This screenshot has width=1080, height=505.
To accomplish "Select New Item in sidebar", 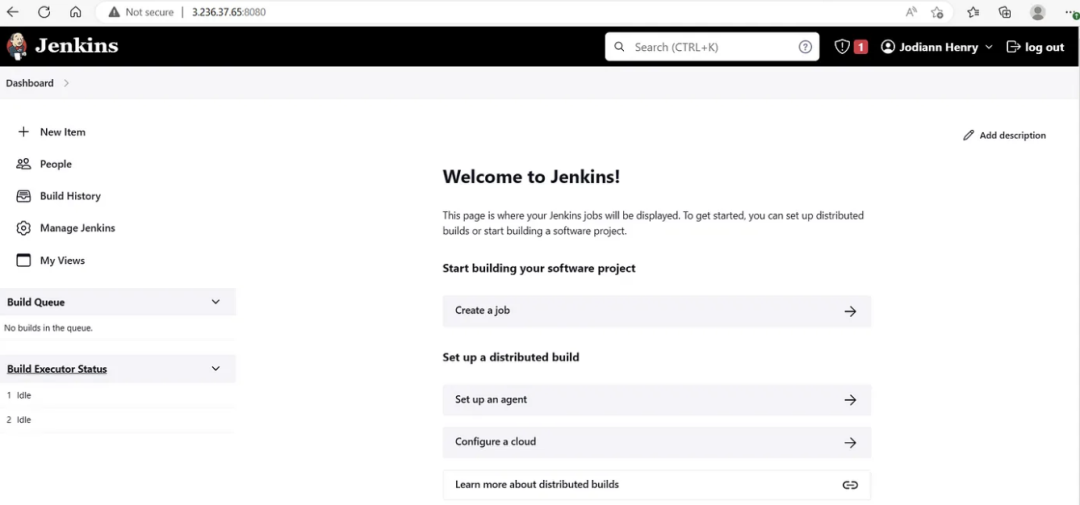I will coord(62,132).
